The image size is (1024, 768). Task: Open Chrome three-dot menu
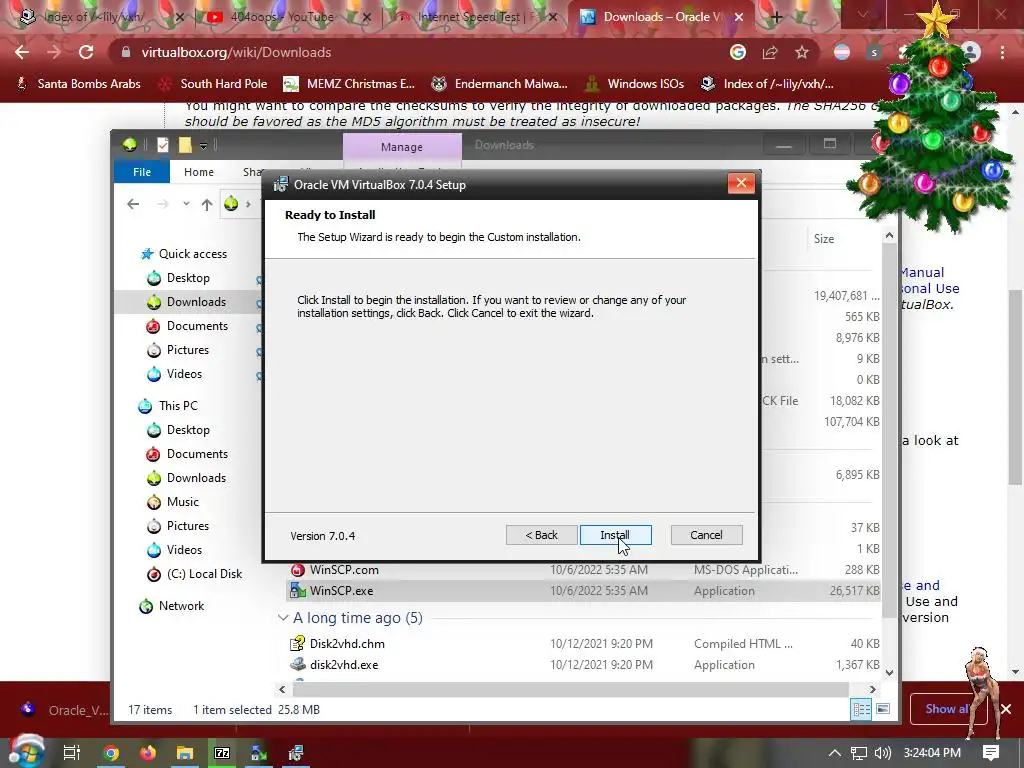(x=1002, y=52)
